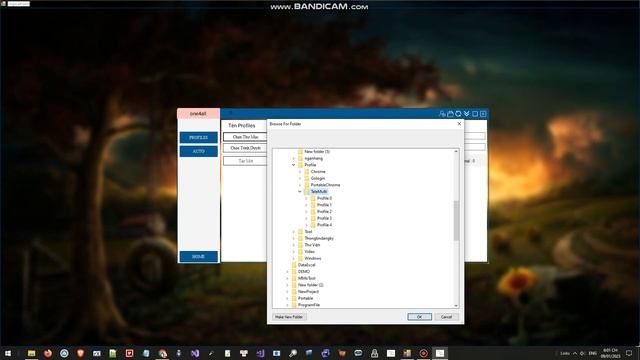Select the Profile 4 folder
The height and width of the screenshot is (360, 640).
coord(324,225)
